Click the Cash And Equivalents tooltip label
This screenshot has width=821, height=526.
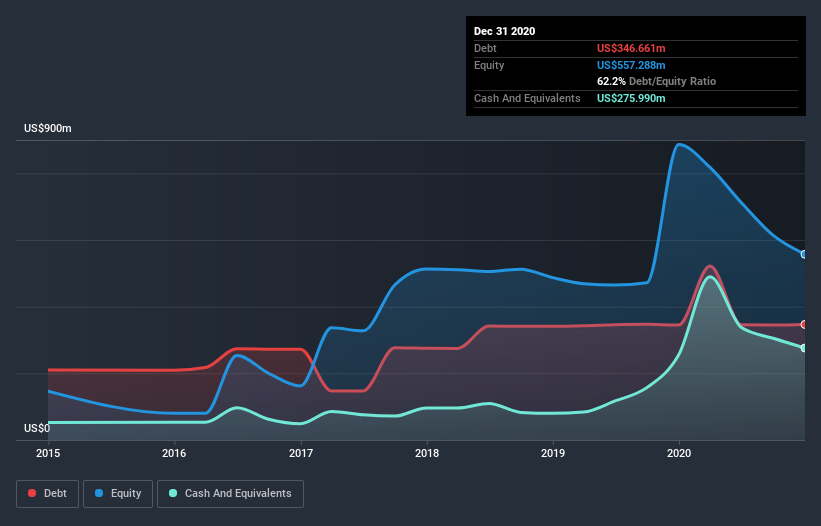point(527,98)
